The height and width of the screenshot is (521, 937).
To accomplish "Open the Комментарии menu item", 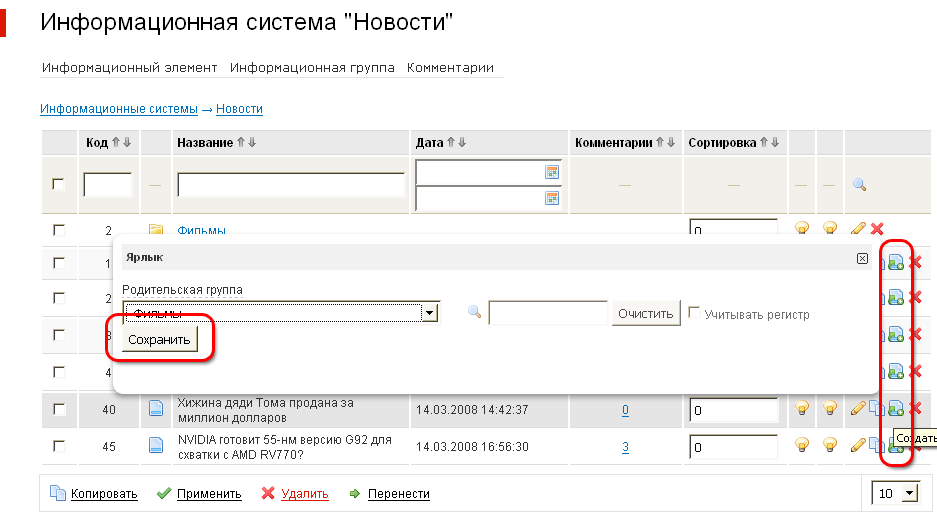I will pos(450,68).
